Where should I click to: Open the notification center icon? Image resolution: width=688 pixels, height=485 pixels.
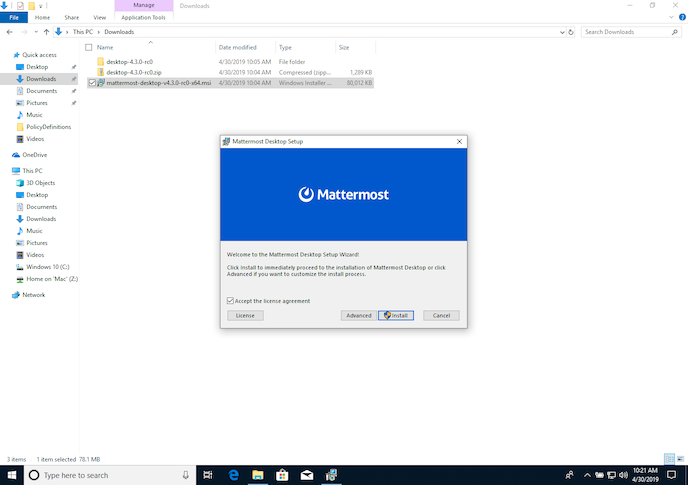pyautogui.click(x=670, y=474)
